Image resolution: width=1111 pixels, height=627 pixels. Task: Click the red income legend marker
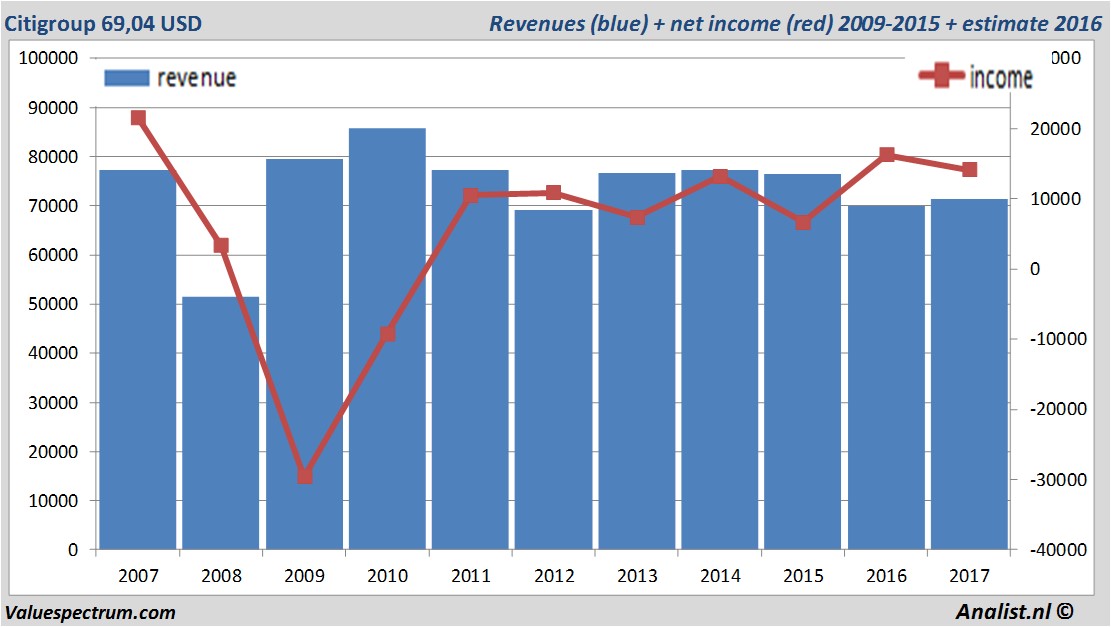941,75
